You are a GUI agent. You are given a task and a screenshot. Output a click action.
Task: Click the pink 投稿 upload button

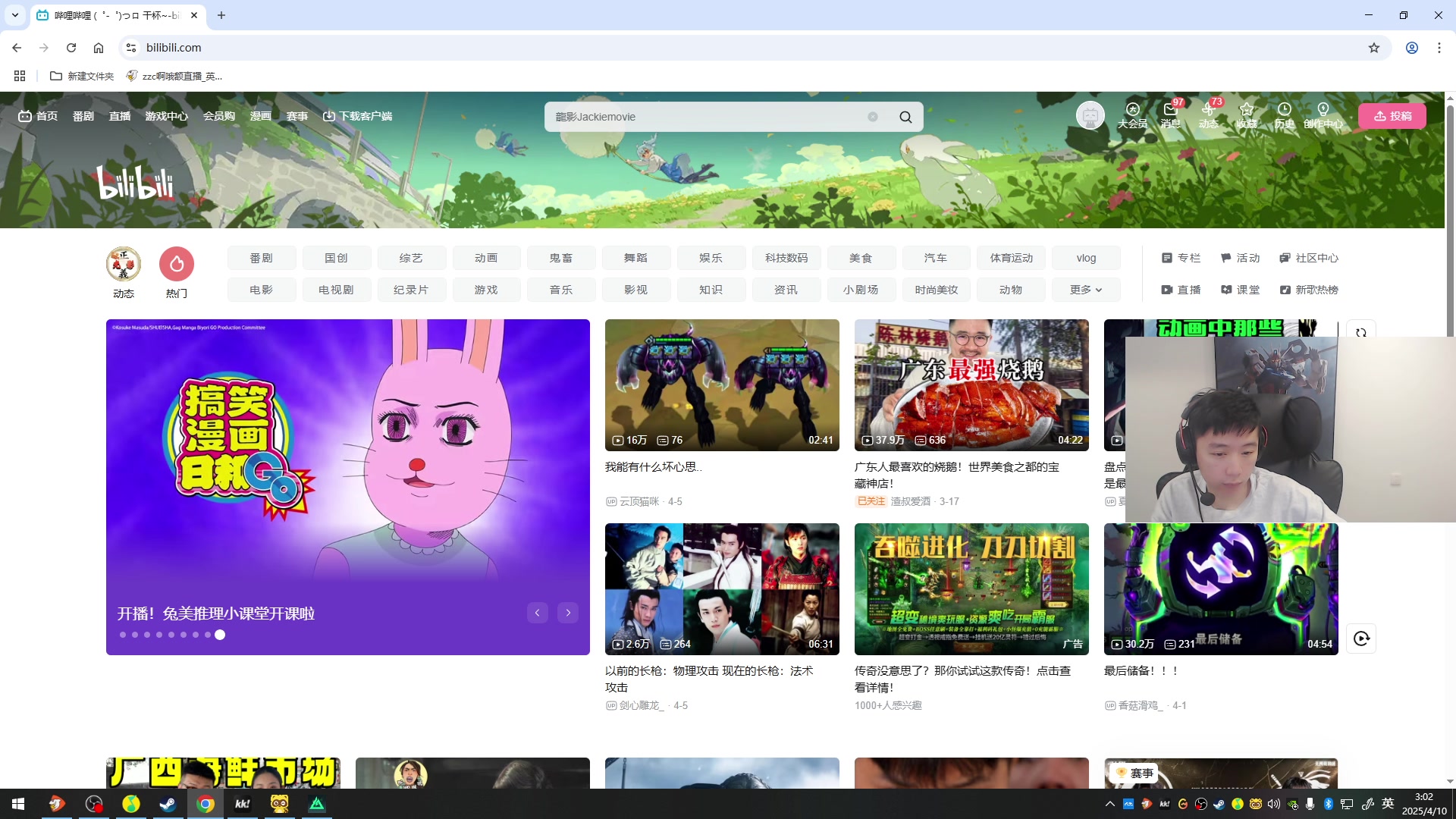point(1392,116)
